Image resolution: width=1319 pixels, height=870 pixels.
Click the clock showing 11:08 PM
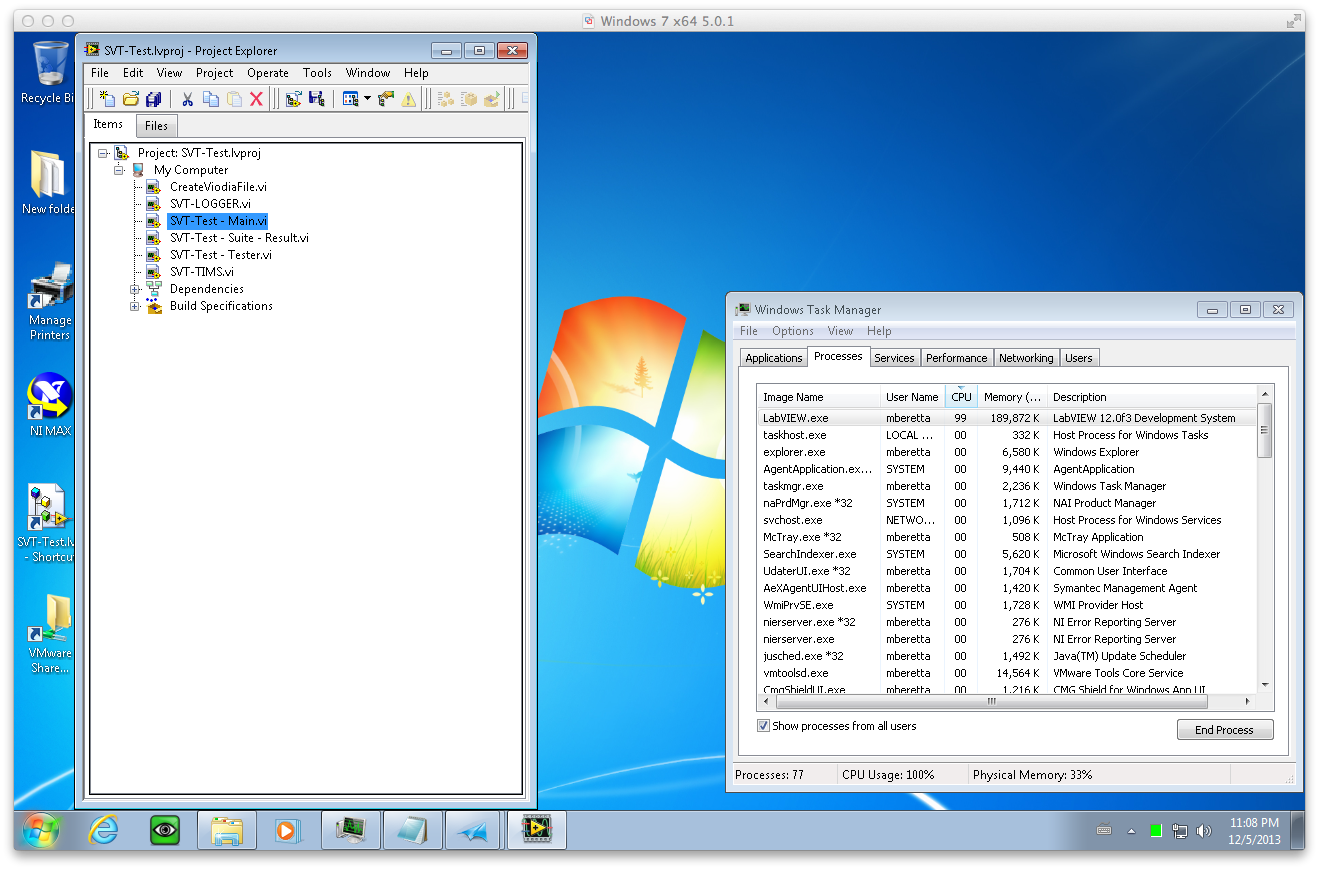1253,823
